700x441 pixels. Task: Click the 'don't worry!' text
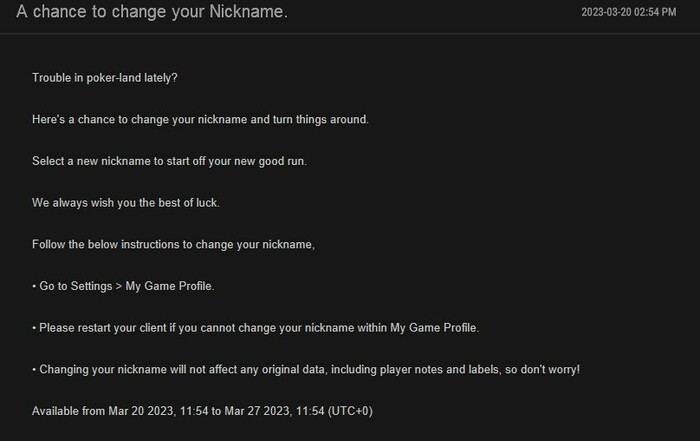click(546, 369)
